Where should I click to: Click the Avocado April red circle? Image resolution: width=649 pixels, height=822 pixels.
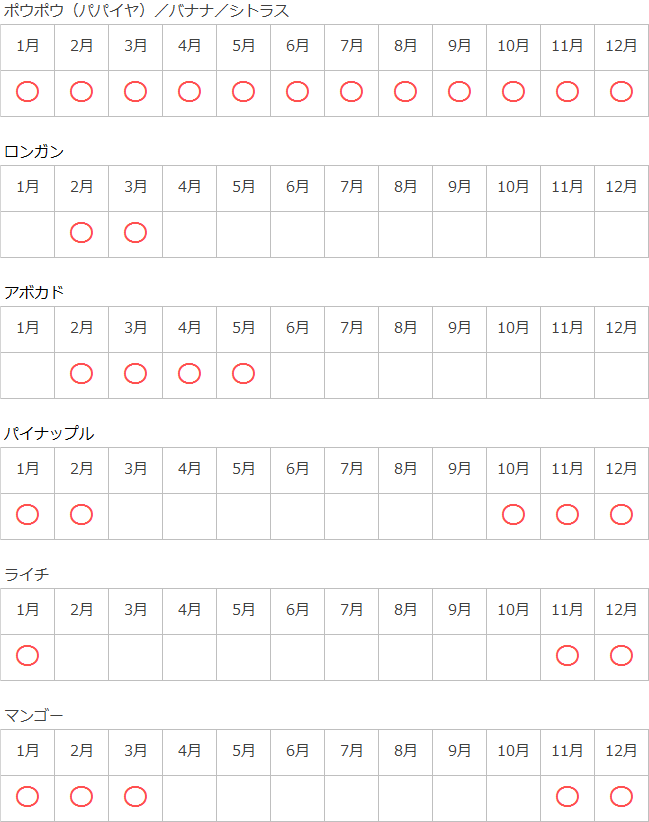pos(190,374)
